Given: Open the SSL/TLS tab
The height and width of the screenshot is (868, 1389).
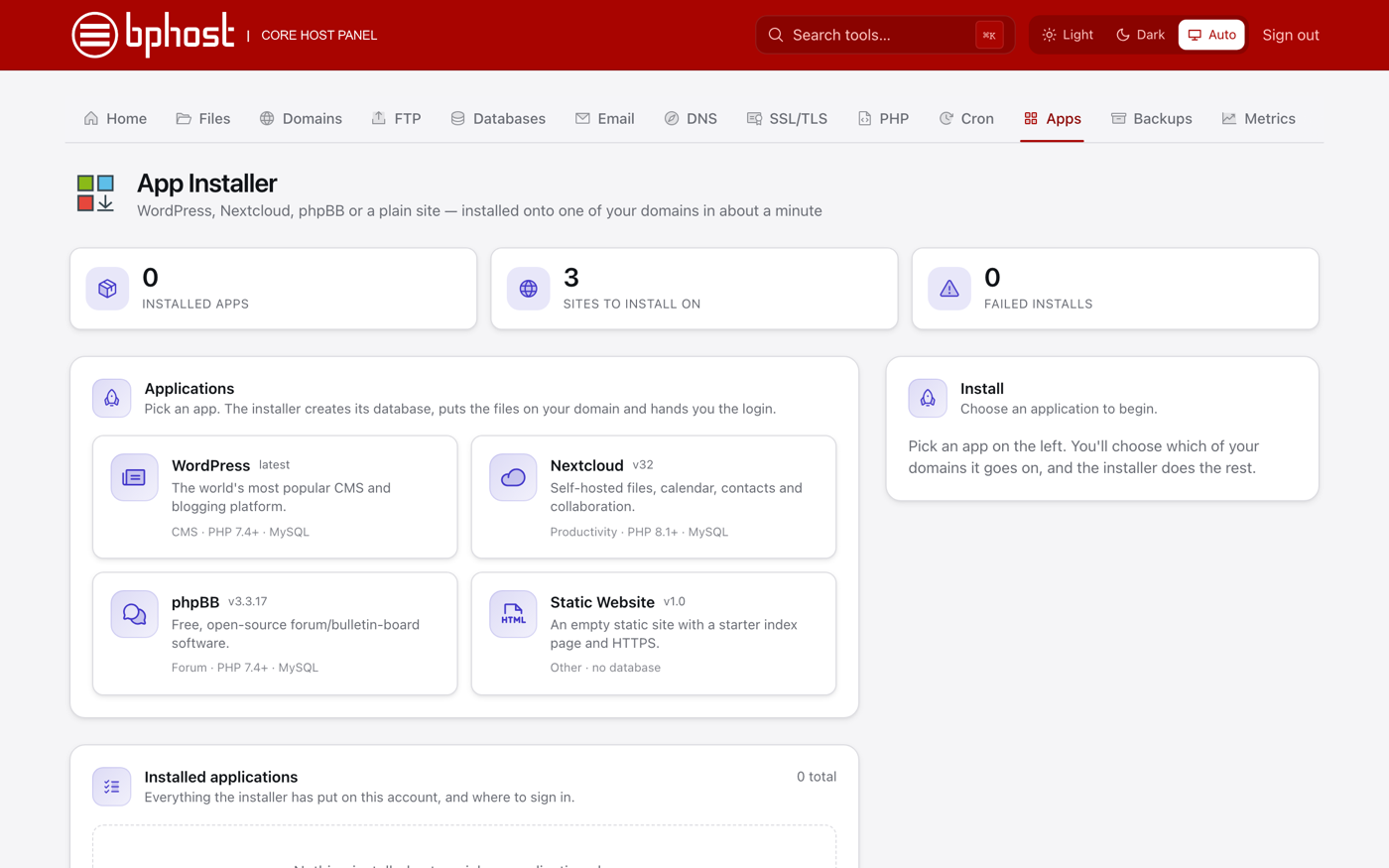Looking at the screenshot, I should pos(787,118).
